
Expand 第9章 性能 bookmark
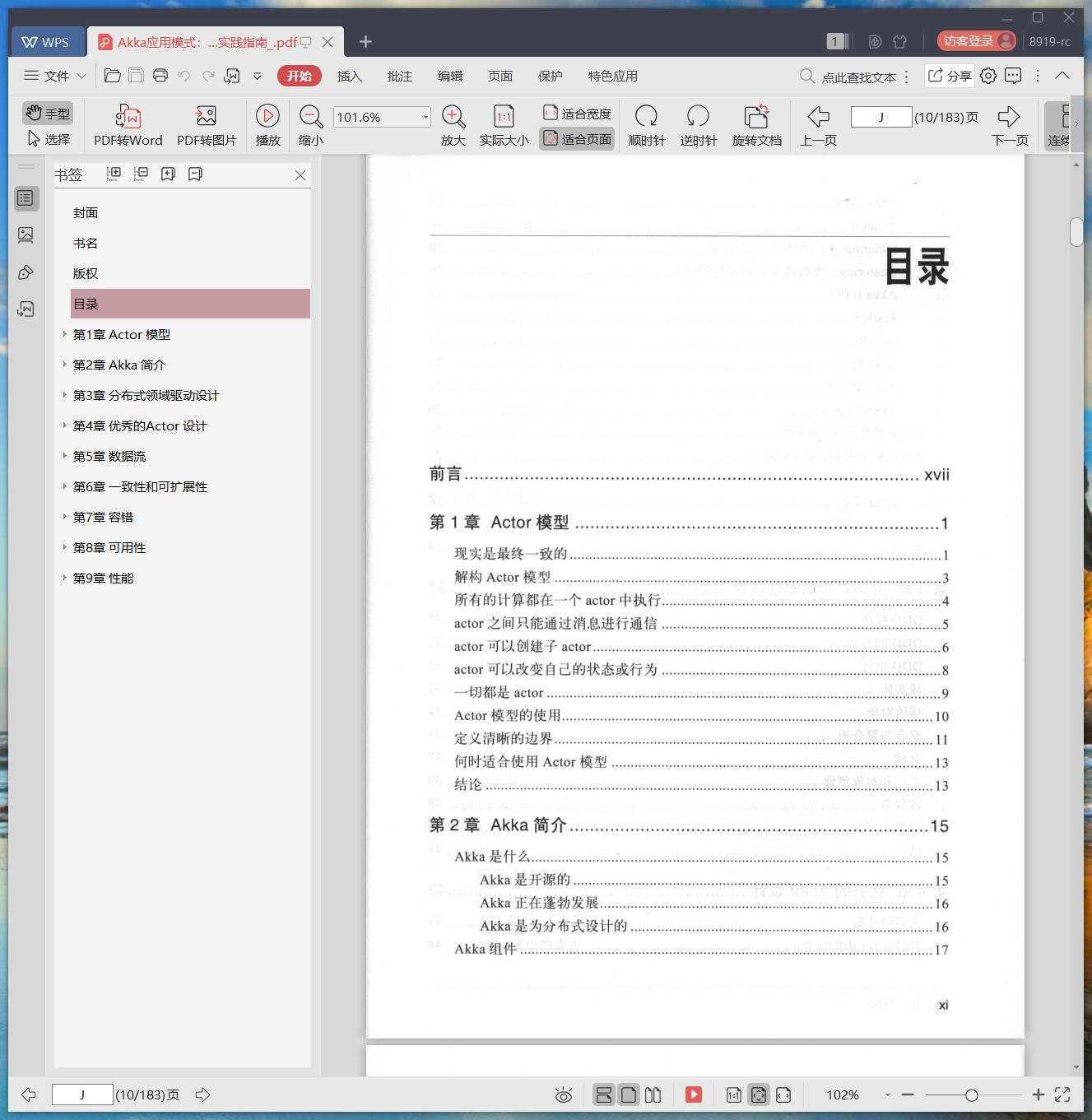pyautogui.click(x=65, y=577)
